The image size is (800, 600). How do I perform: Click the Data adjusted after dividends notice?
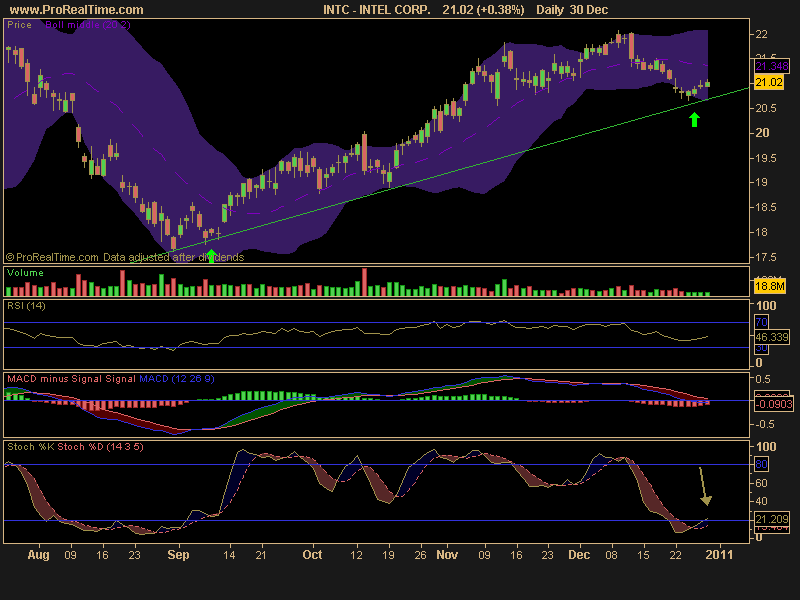point(173,257)
